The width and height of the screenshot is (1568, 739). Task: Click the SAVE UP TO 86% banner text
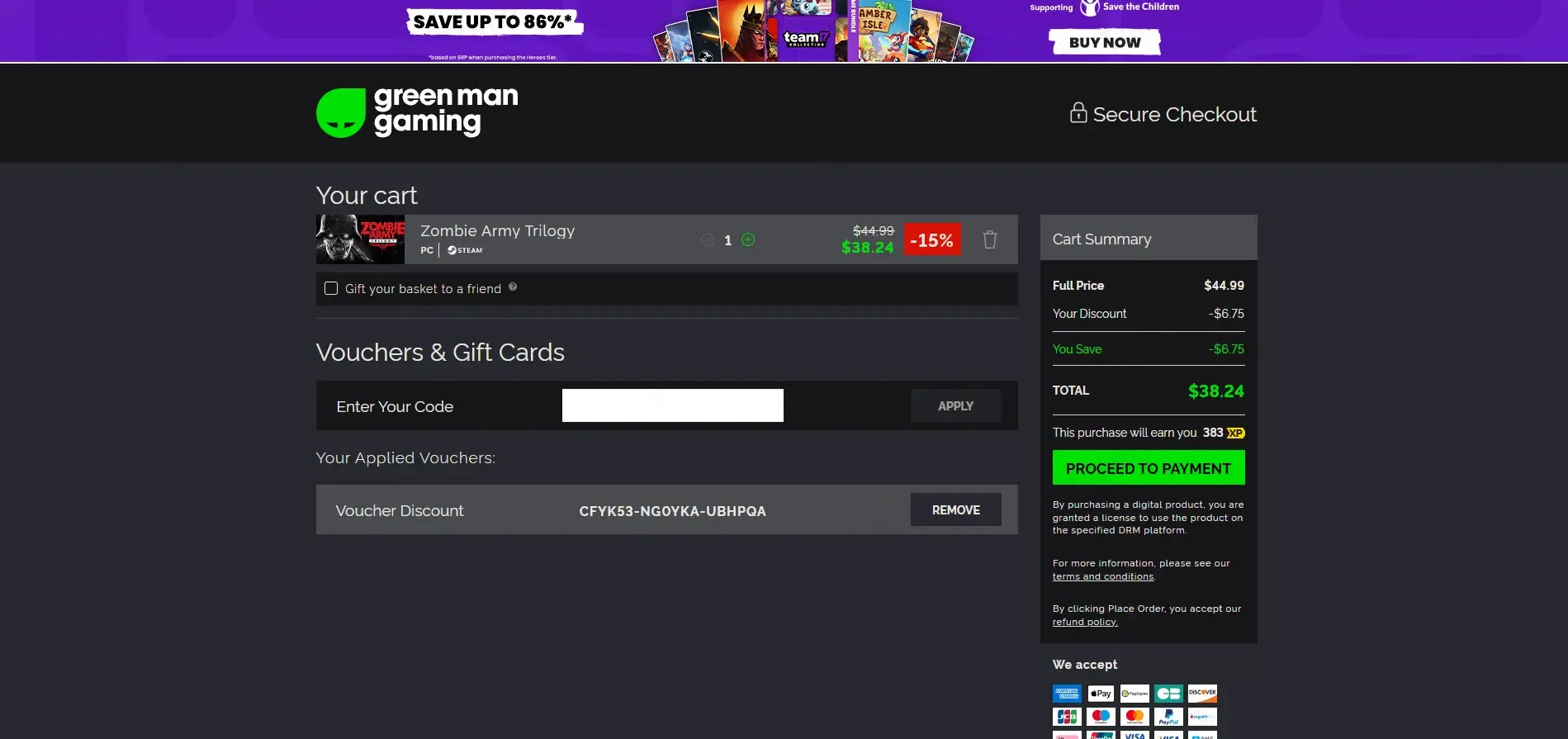(494, 22)
